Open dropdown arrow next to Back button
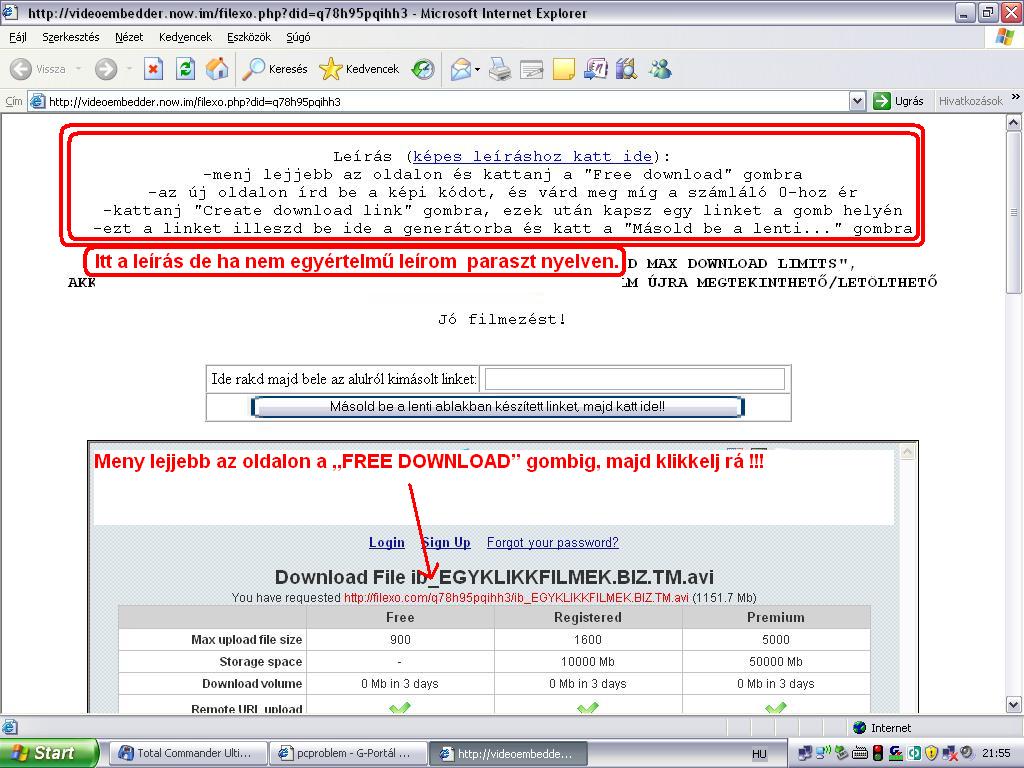This screenshot has width=1024, height=768. 78,69
